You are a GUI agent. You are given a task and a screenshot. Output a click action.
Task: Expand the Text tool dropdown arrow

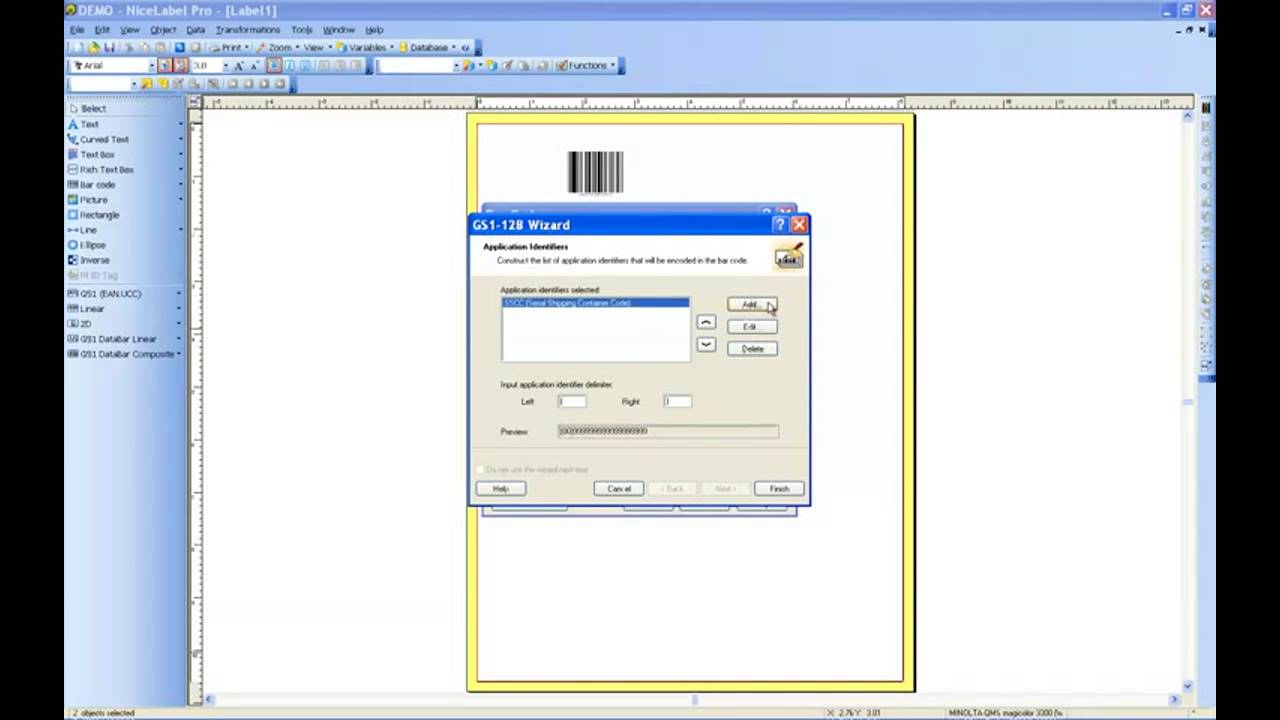[x=180, y=124]
